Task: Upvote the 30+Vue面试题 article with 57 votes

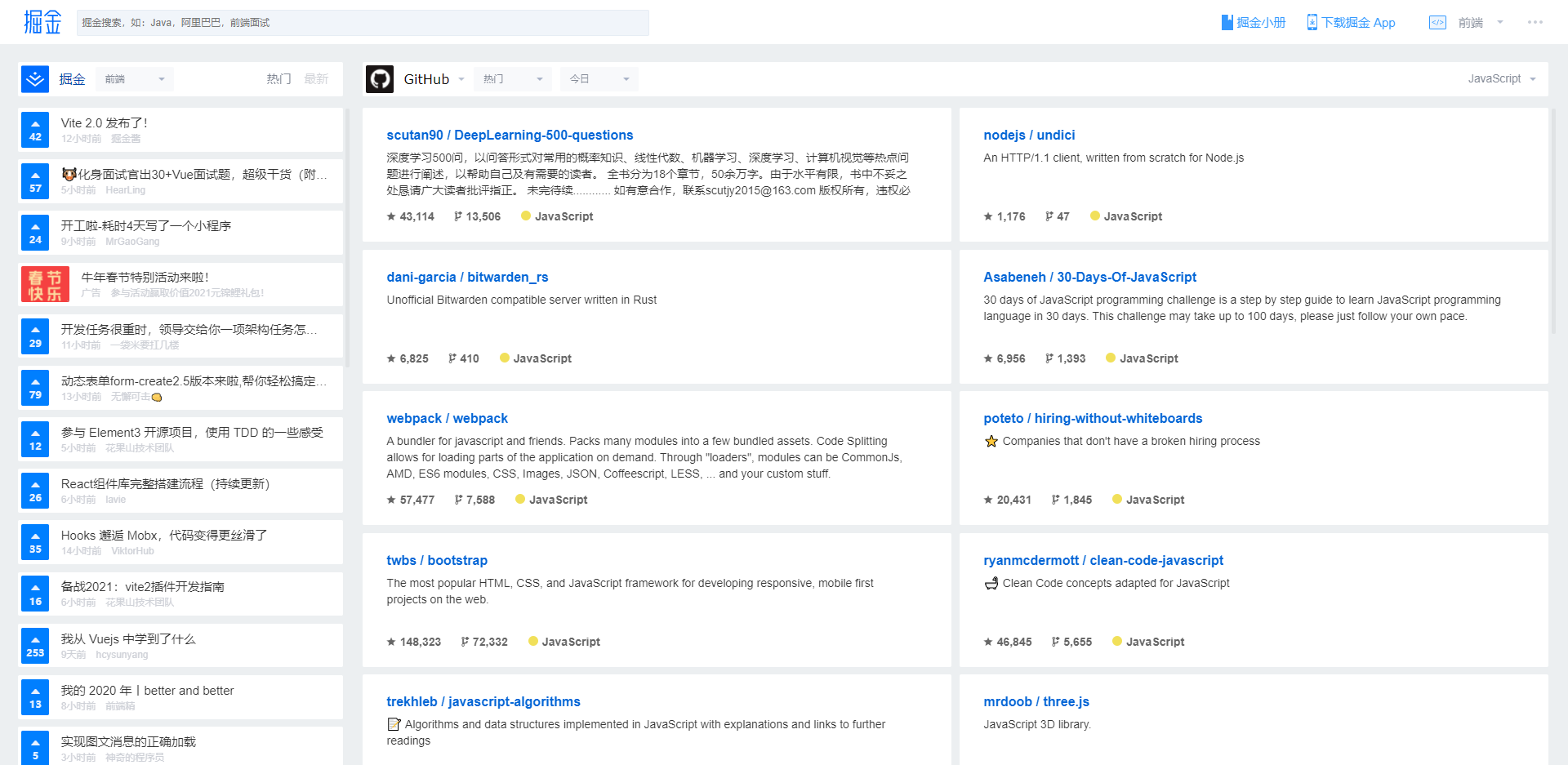Action: (35, 181)
